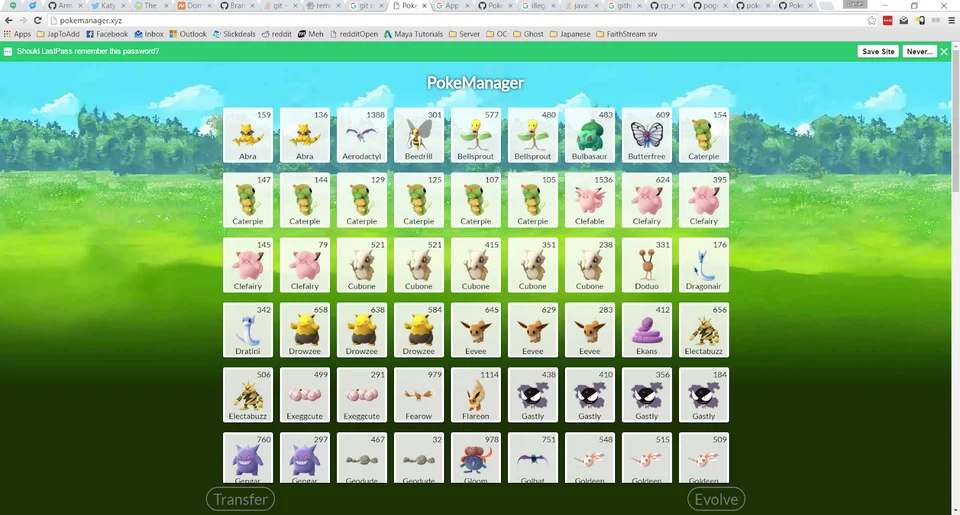Dismiss the LastPass password bar
This screenshot has height=515, width=960.
(x=944, y=51)
